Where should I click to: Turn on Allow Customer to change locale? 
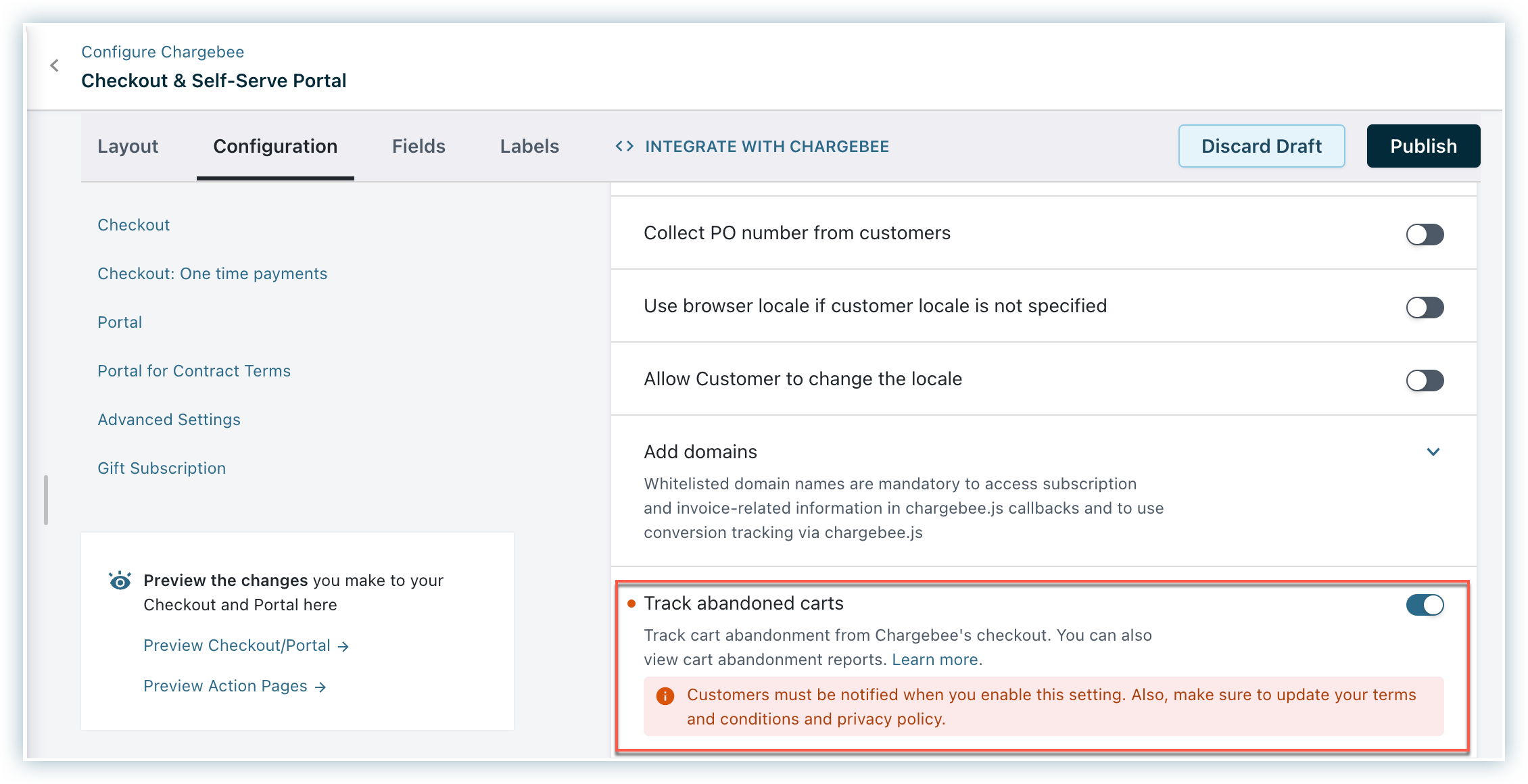tap(1425, 381)
